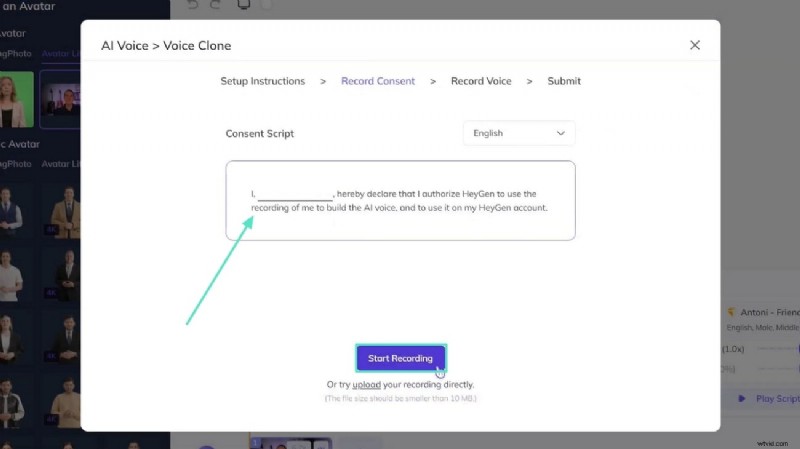Click the Consent Script label
Image resolution: width=800 pixels, height=449 pixels.
[260, 134]
